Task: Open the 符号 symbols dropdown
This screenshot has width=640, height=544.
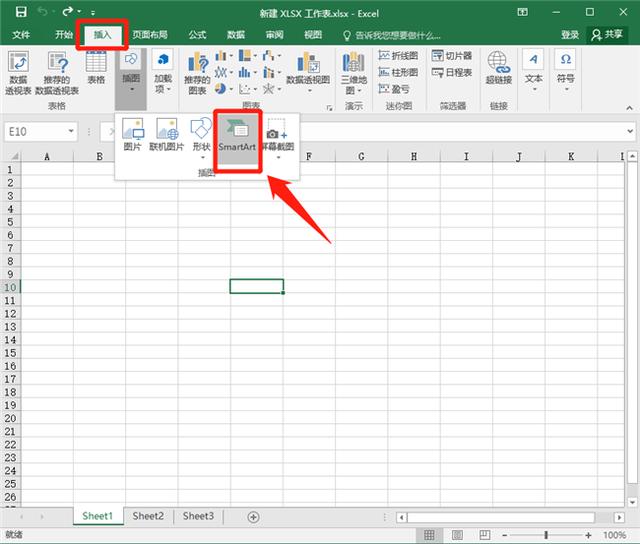Action: [x=566, y=71]
